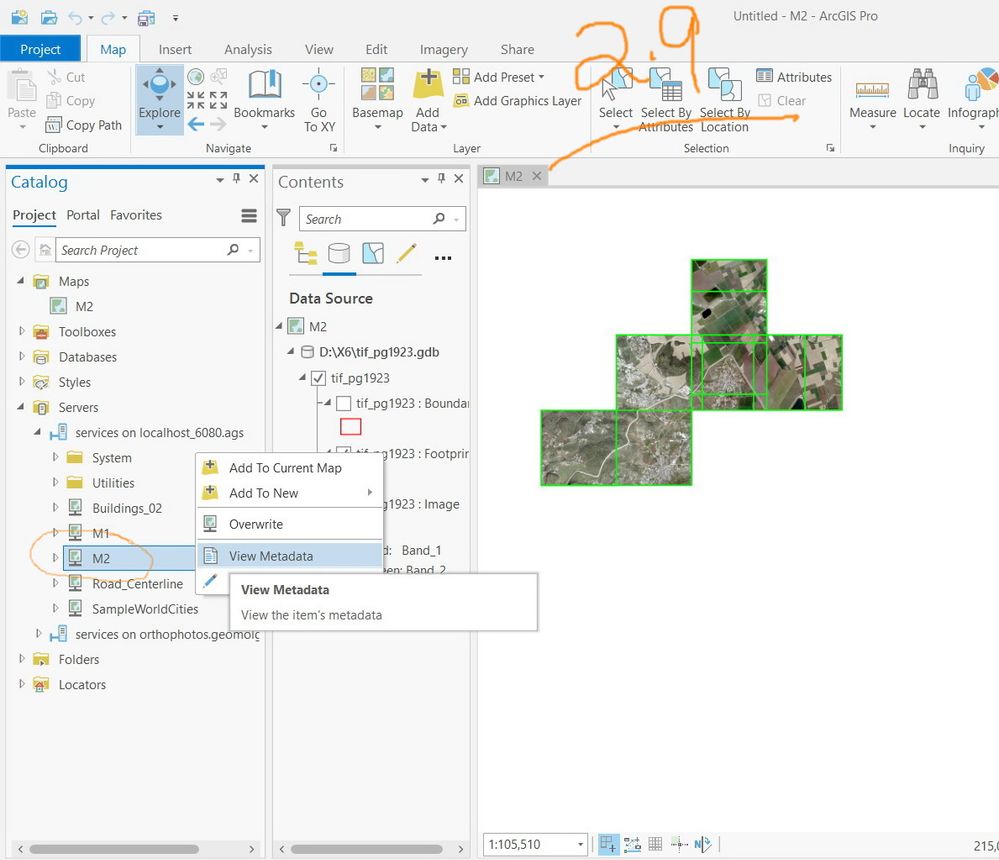This screenshot has width=999, height=860.
Task: Go to previous extent arrow
Action: pos(196,124)
